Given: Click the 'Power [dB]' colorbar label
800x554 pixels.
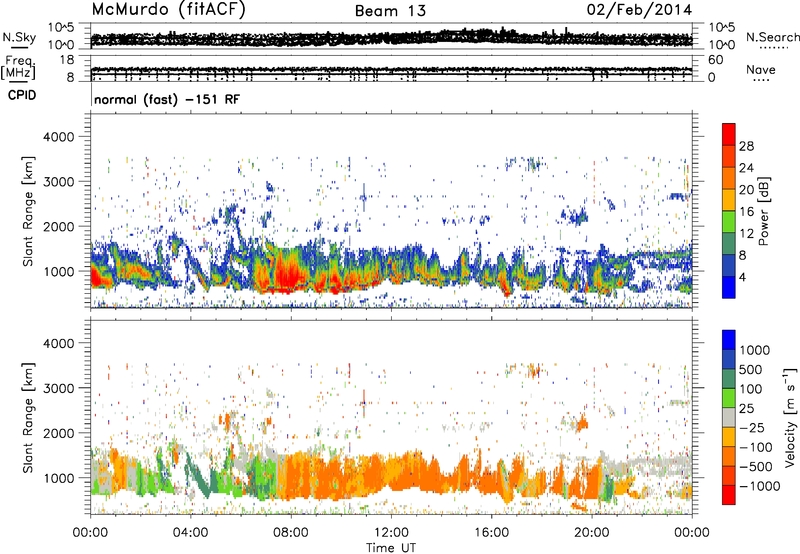Looking at the screenshot, I should (x=764, y=211).
